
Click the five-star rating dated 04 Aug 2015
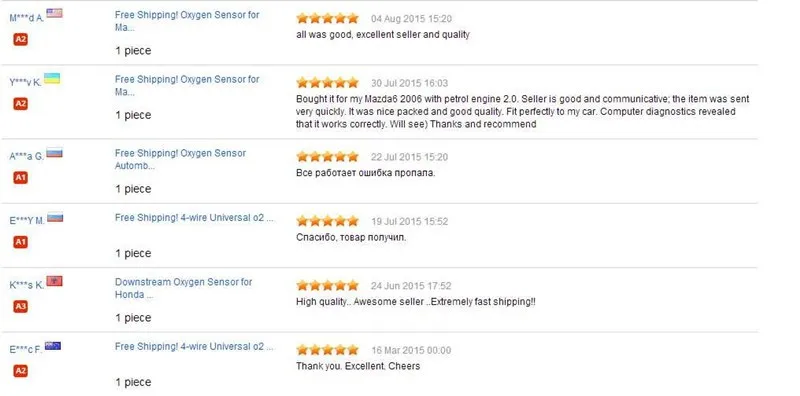(x=328, y=18)
